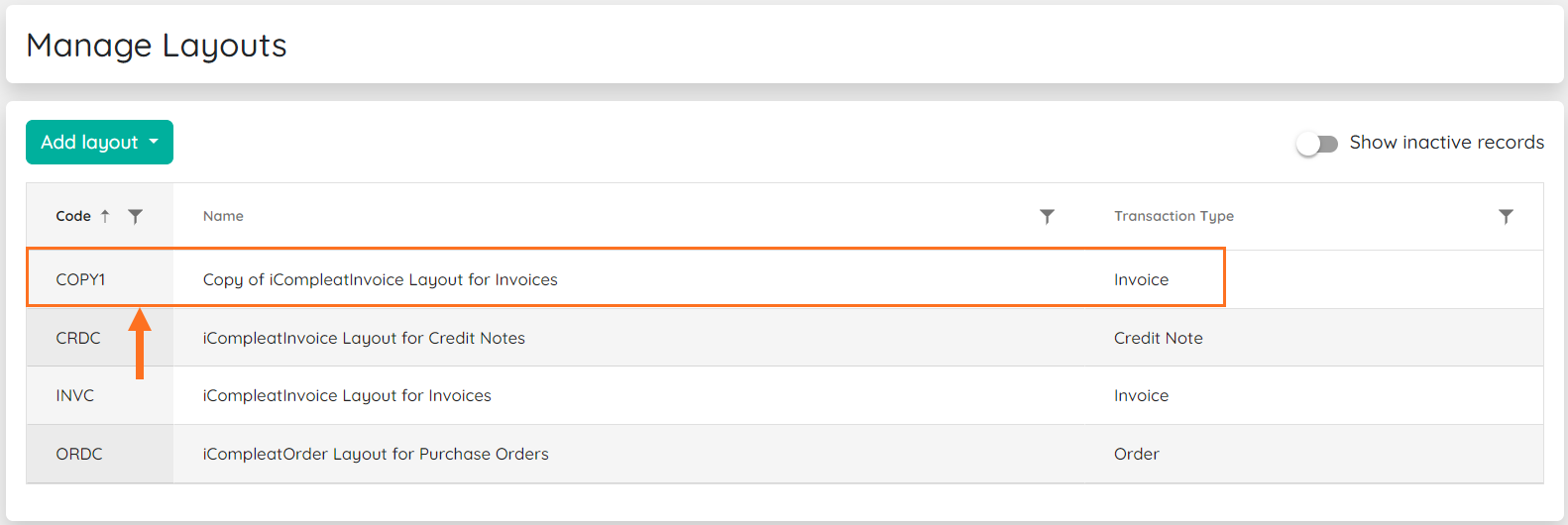1568x525 pixels.
Task: Sort by Code column header
Action: click(73, 216)
